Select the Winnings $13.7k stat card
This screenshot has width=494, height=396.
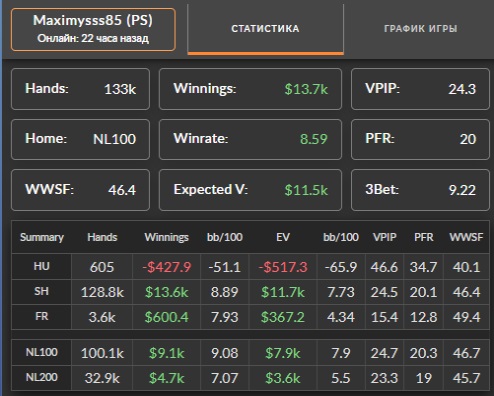250,89
